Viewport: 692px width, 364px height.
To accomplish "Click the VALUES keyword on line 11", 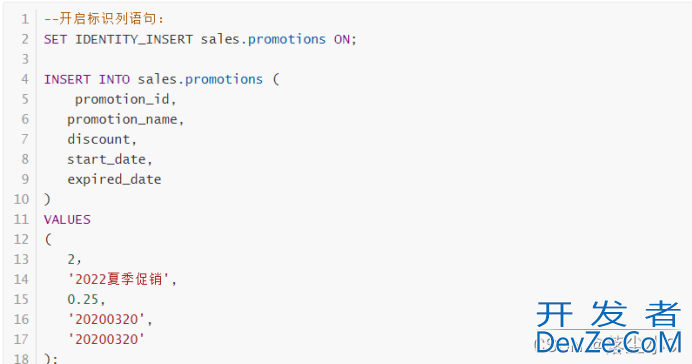I will click(67, 219).
